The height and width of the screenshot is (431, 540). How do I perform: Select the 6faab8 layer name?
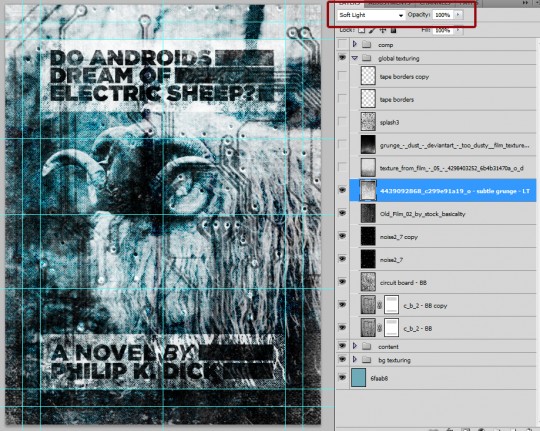point(379,378)
